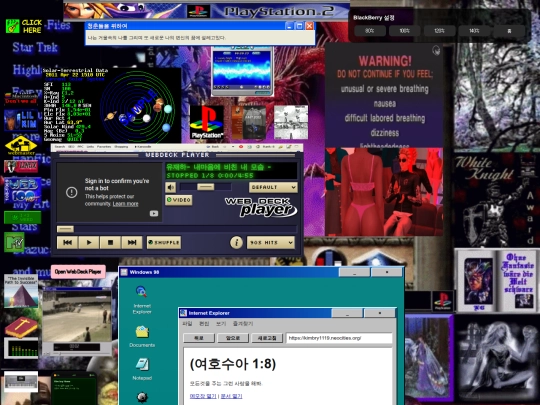
Task: Skip to previous track in Webdeck Player
Action: [68, 242]
